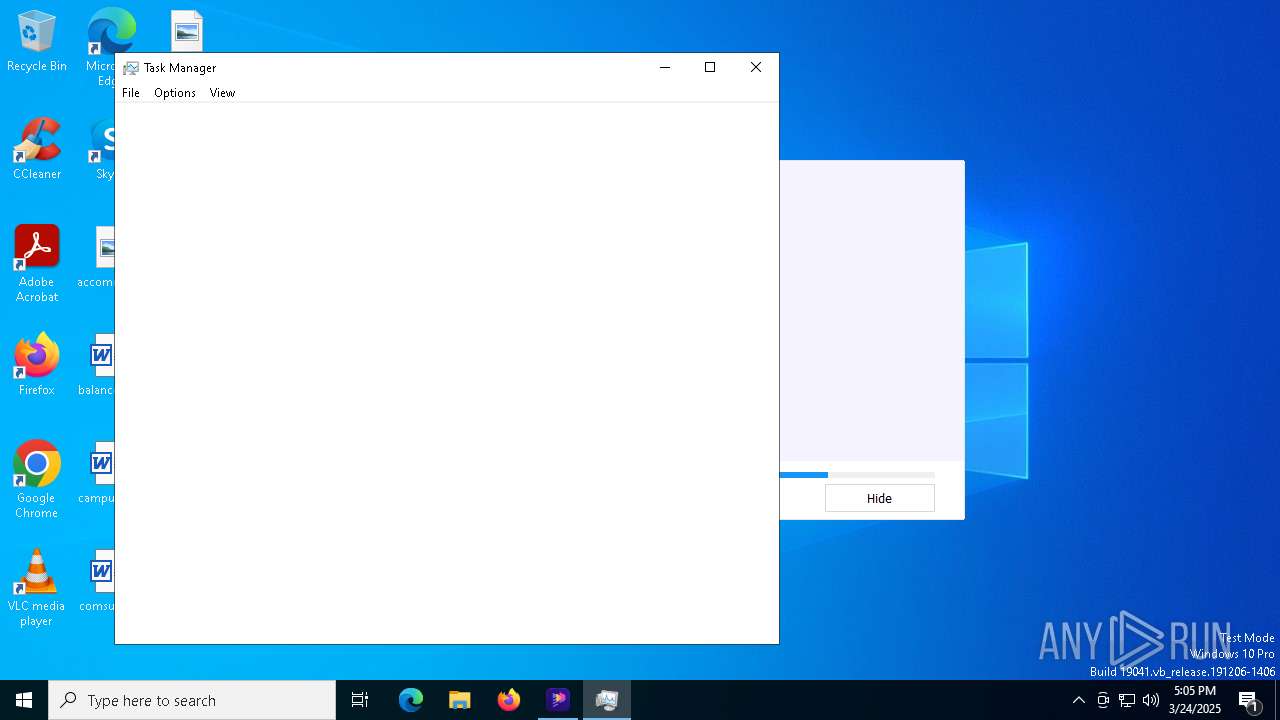The image size is (1280, 720).
Task: Open the File menu in Task Manager
Action: pos(130,93)
